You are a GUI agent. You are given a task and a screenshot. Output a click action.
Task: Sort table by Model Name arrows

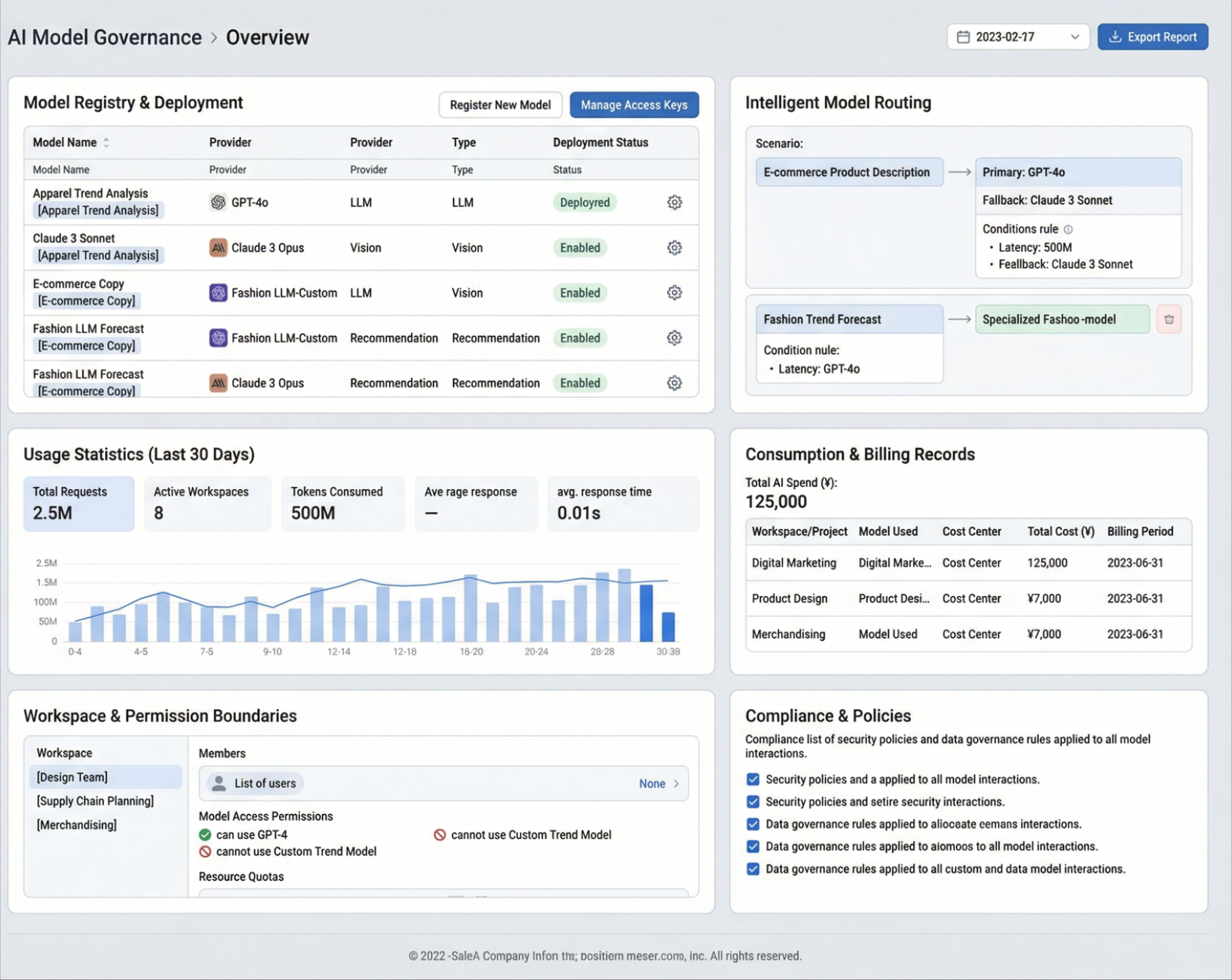click(106, 142)
